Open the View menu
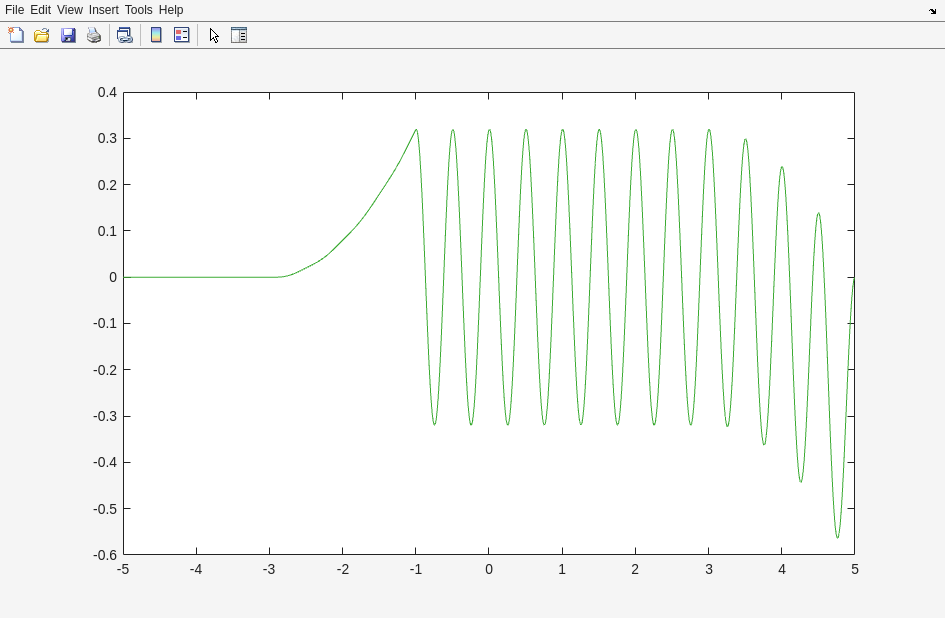The width and height of the screenshot is (945, 618). click(x=70, y=10)
